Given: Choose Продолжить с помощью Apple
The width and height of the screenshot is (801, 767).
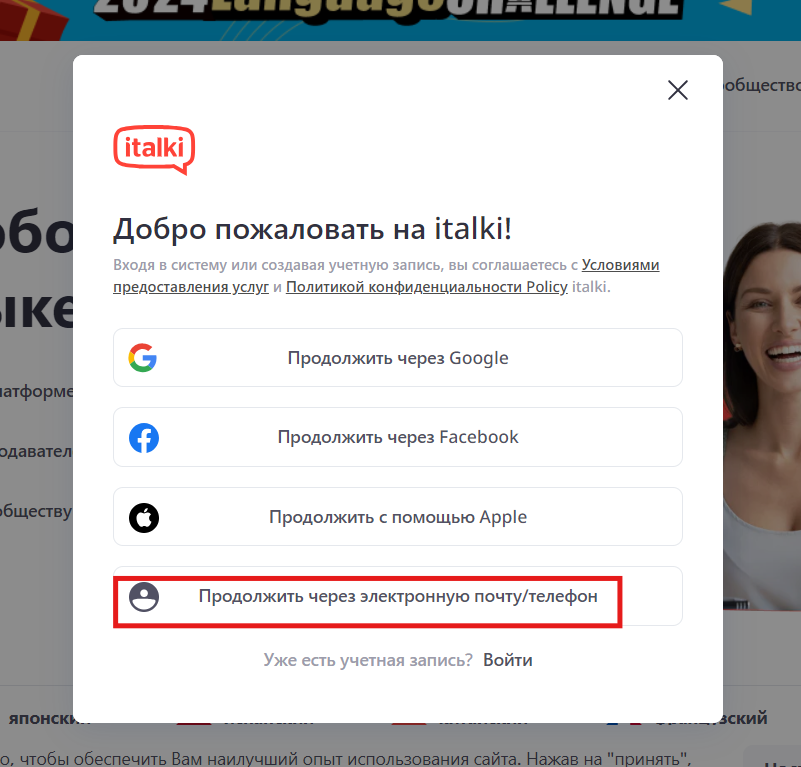Looking at the screenshot, I should pos(398,517).
